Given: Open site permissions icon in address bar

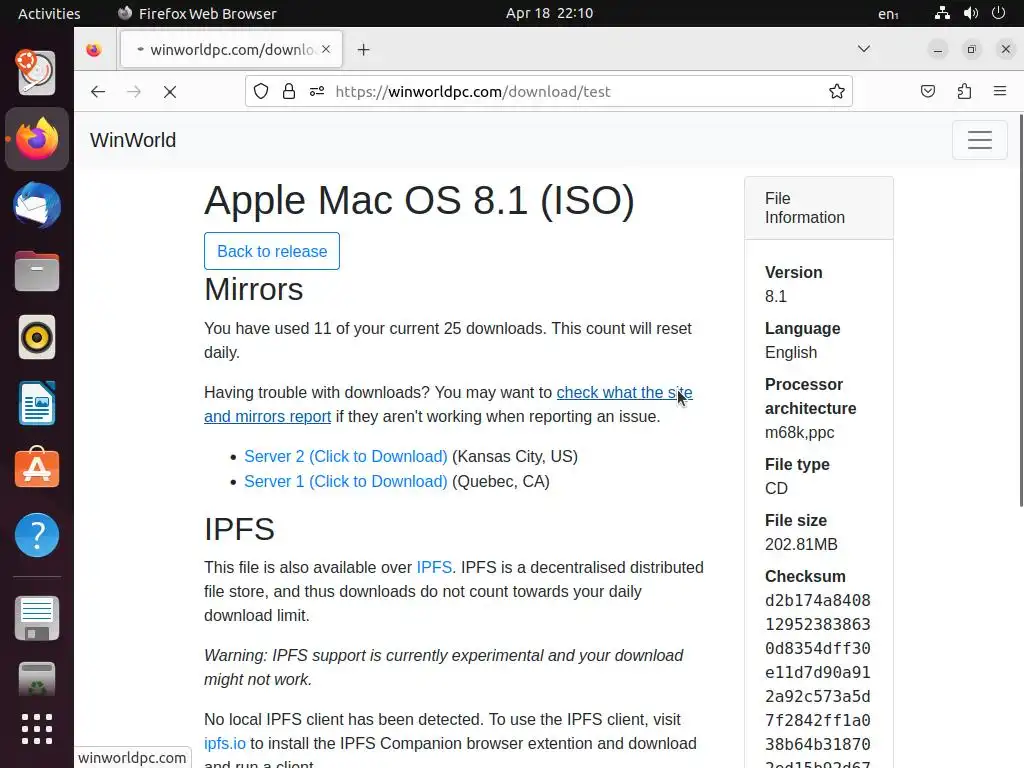Looking at the screenshot, I should click(317, 91).
